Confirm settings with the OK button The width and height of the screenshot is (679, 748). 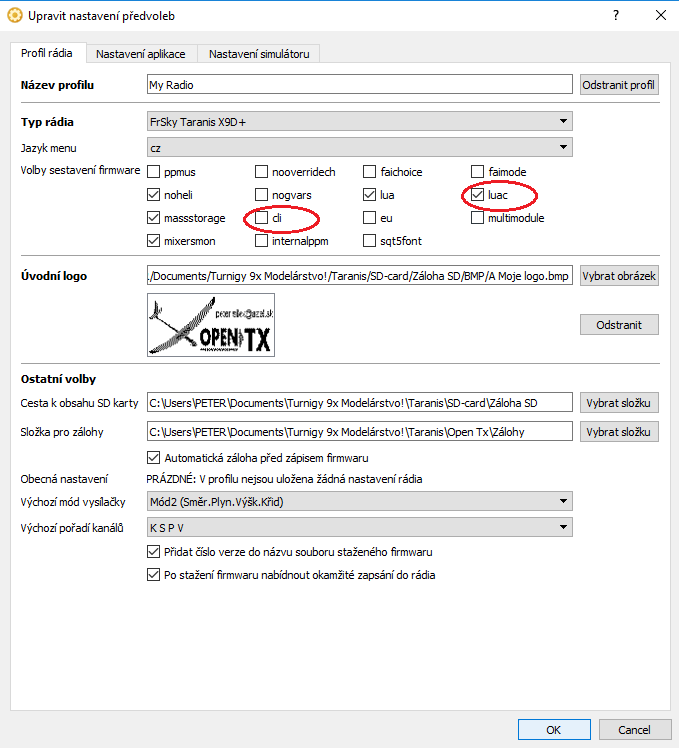click(x=553, y=729)
